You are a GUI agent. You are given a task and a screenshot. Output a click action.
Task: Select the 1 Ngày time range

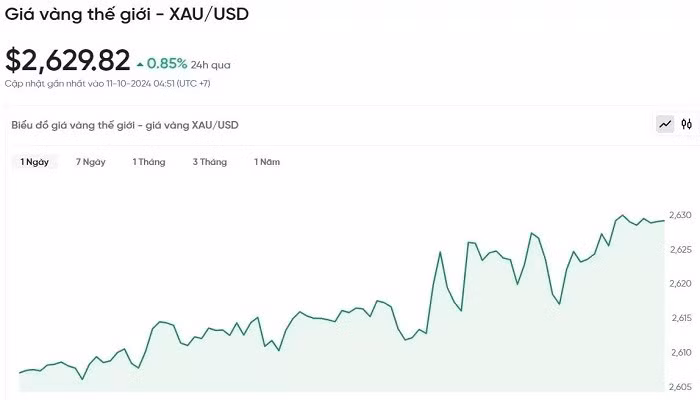point(35,162)
